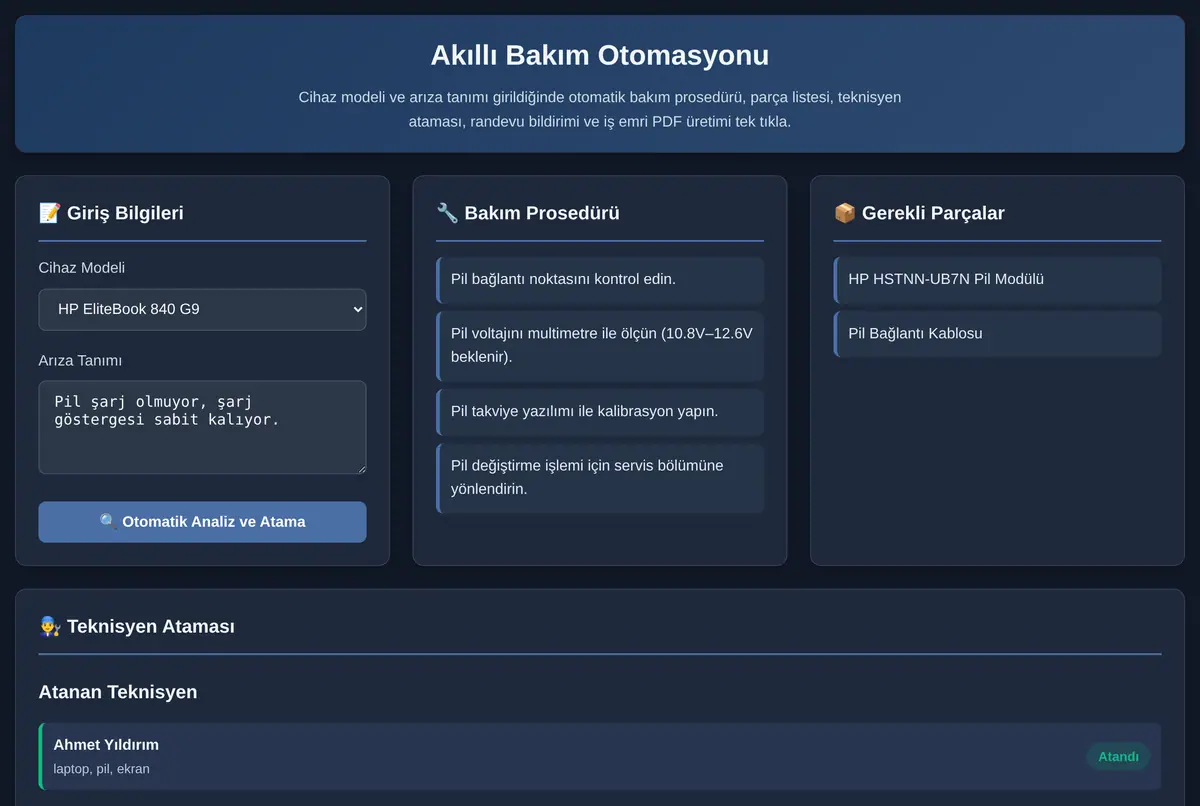Screen dimensions: 1200x806
Task: Click the technician icon beside Teknisyen Ataması
Action: point(49,627)
